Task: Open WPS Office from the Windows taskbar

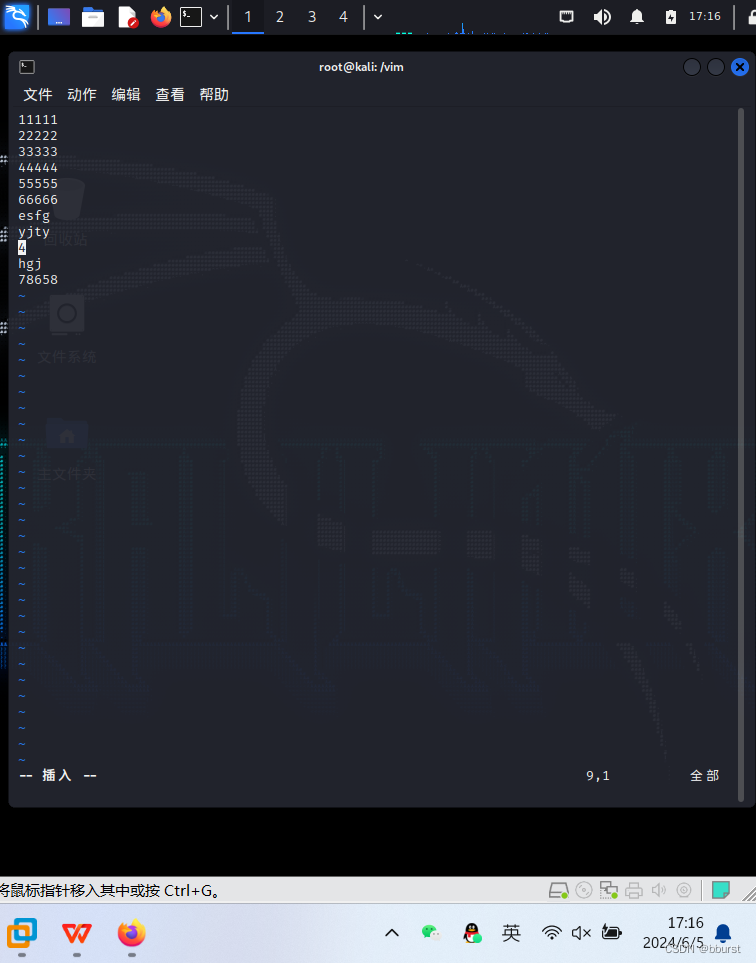Action: click(77, 934)
